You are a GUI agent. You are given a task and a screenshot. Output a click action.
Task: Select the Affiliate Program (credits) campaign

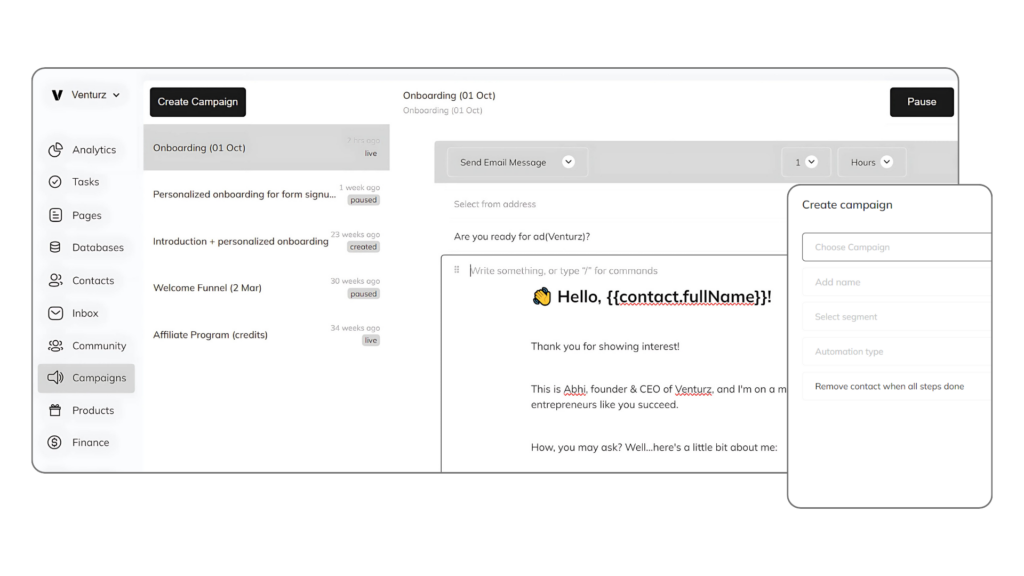point(266,334)
